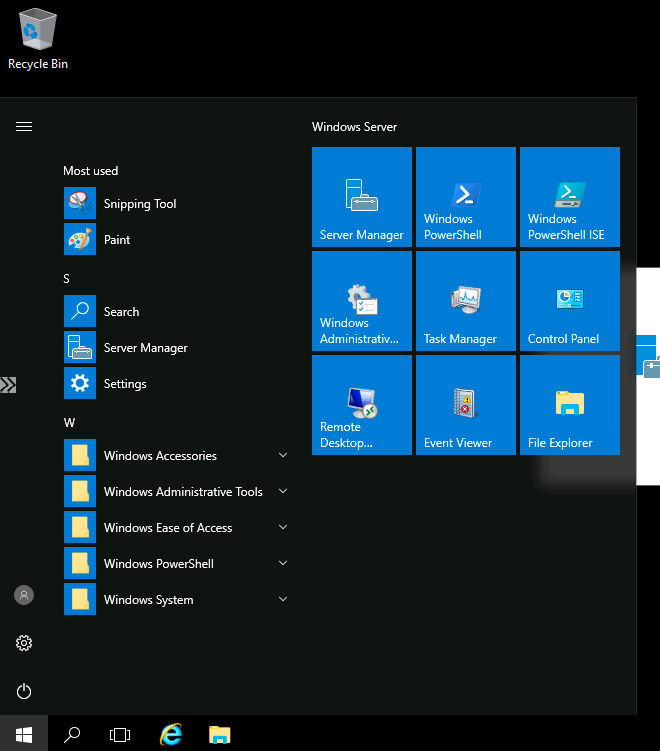Click the Internet Explorer icon on the taskbar
Viewport: 660px width, 751px height.
(171, 735)
